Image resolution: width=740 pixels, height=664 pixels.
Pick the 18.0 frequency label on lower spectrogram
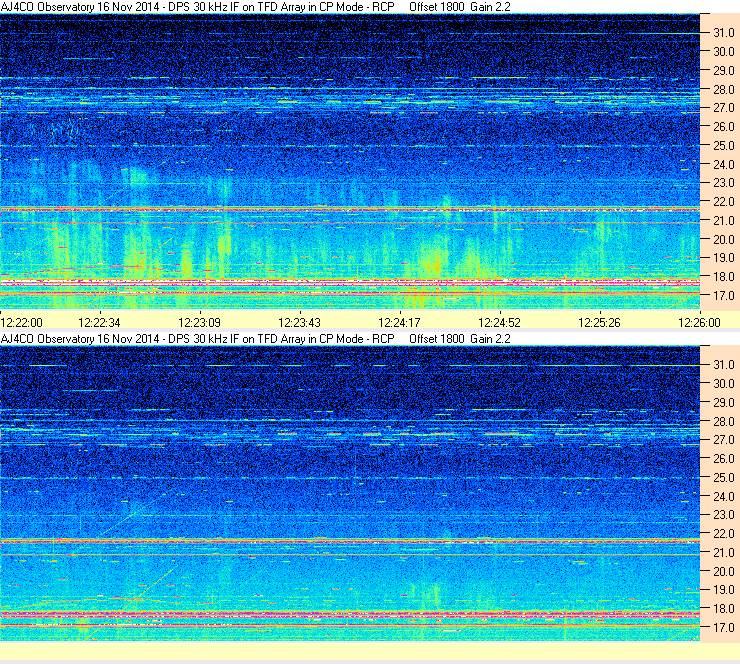point(724,609)
